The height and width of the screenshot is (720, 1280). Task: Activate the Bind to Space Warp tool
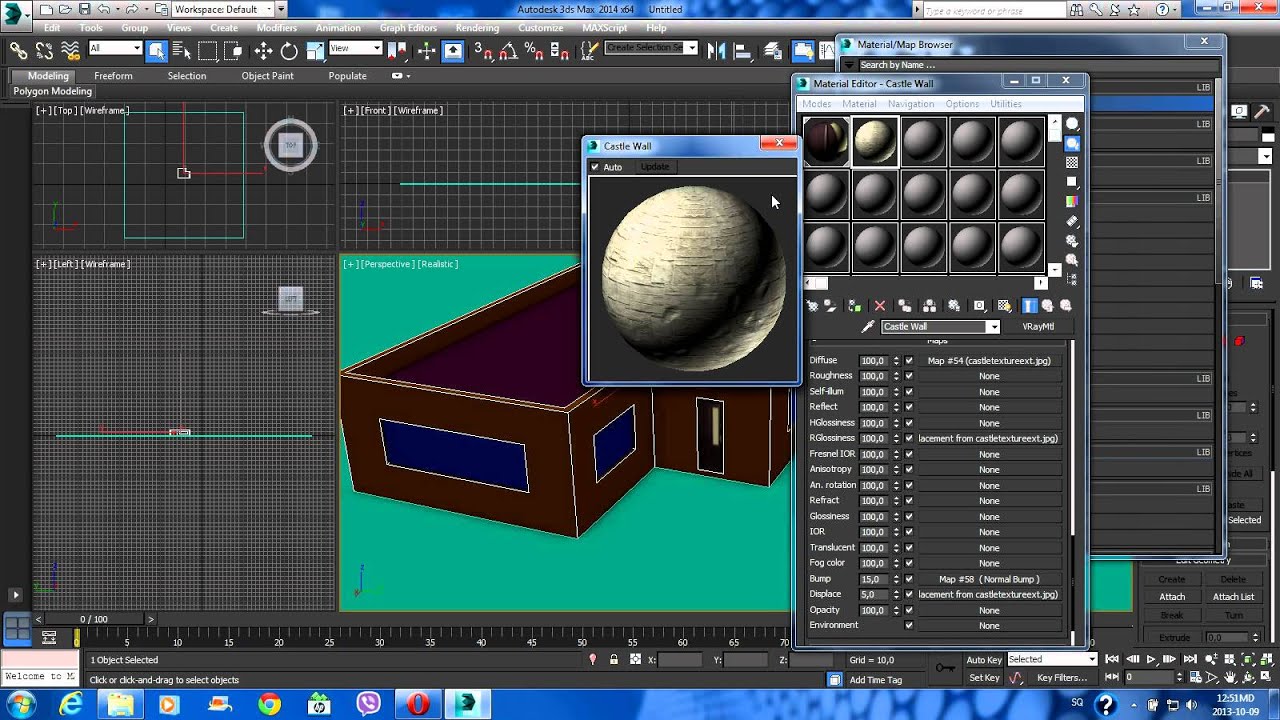coord(70,50)
